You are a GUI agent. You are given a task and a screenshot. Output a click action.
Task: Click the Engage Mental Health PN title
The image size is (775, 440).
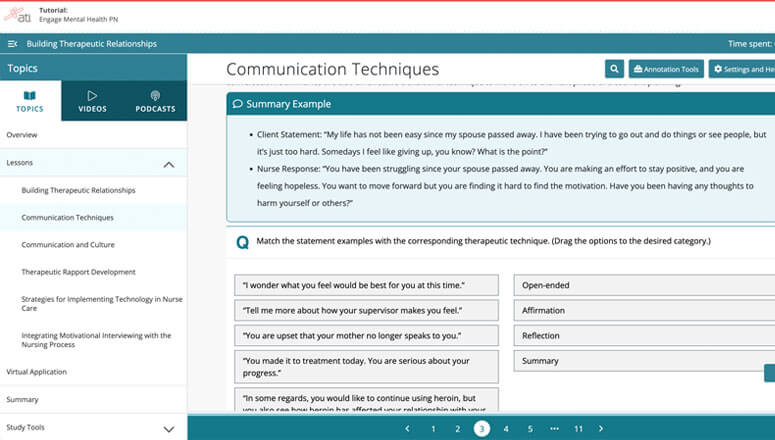pyautogui.click(x=79, y=19)
